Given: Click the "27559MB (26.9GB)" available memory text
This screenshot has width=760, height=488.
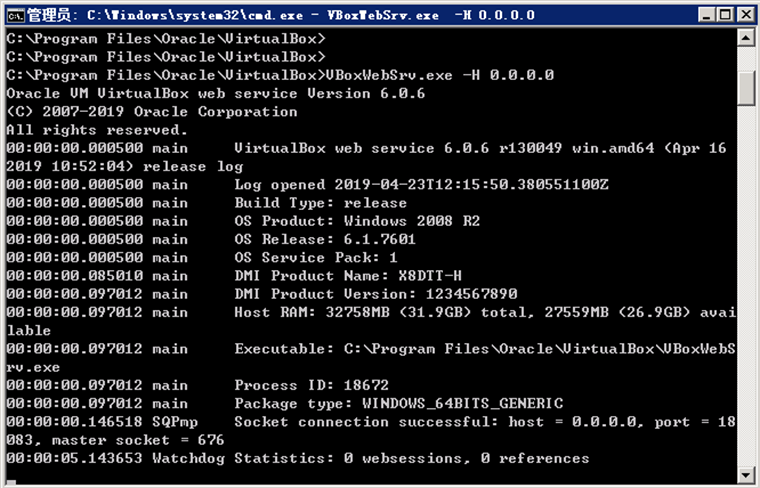Looking at the screenshot, I should (x=617, y=312).
